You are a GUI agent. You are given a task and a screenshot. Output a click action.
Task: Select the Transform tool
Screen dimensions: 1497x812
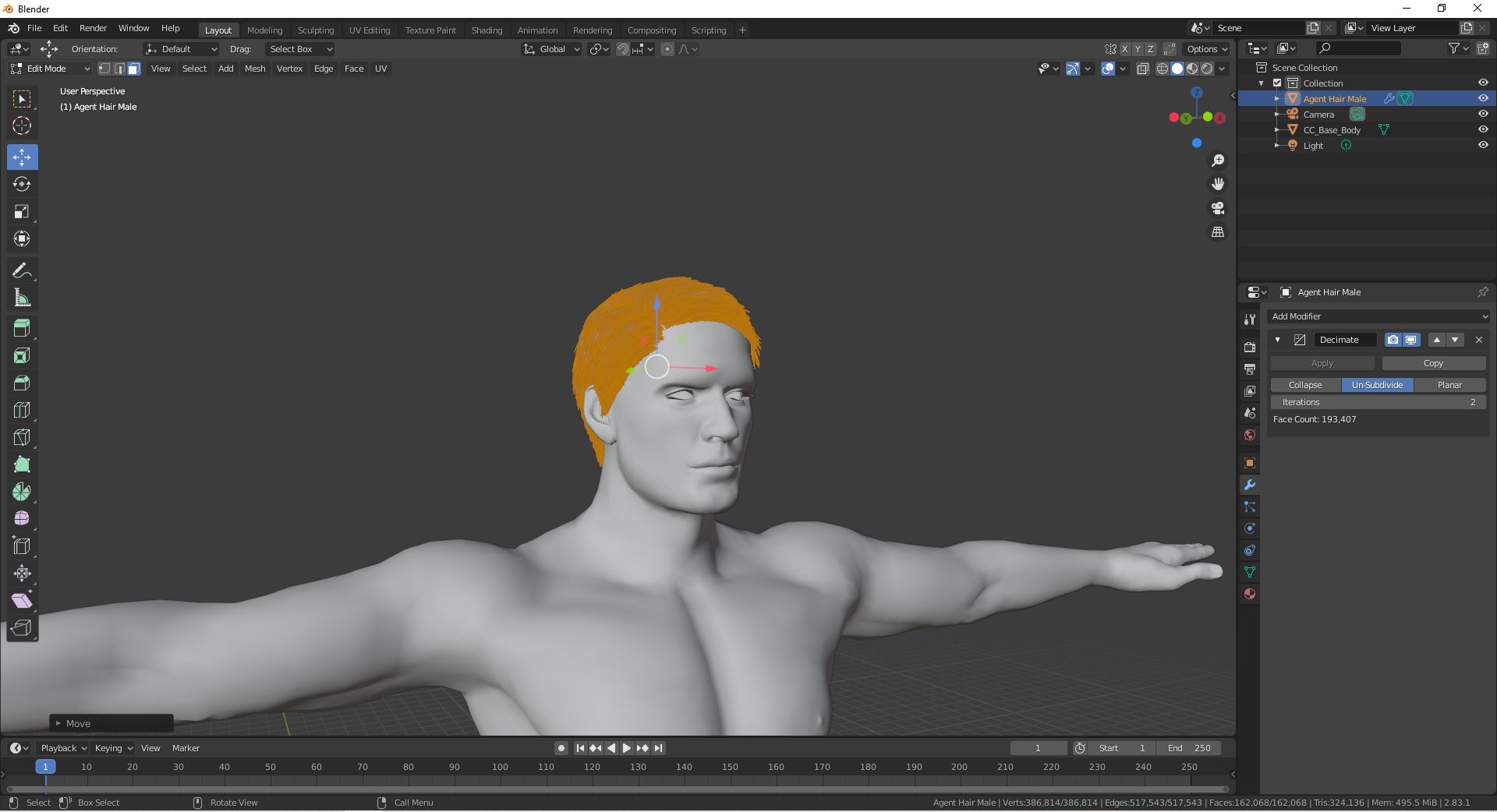[x=22, y=238]
